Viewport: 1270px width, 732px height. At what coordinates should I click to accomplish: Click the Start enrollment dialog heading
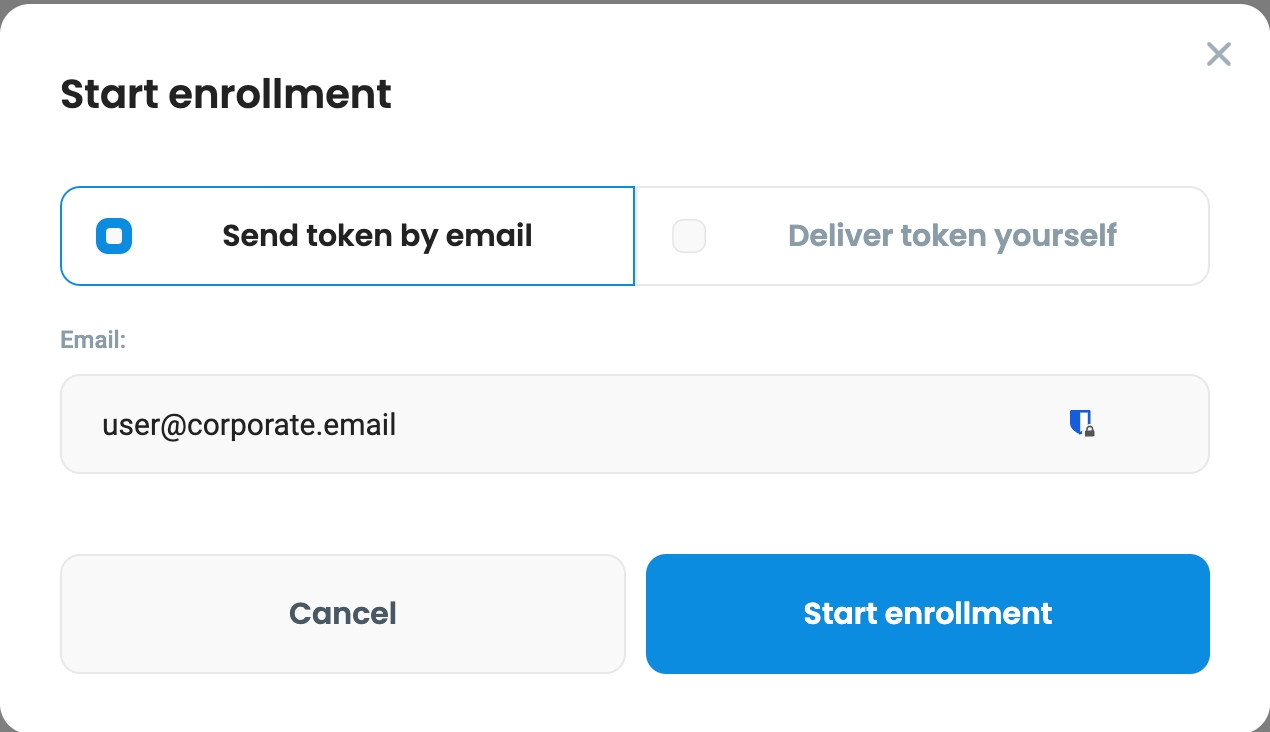click(x=226, y=94)
